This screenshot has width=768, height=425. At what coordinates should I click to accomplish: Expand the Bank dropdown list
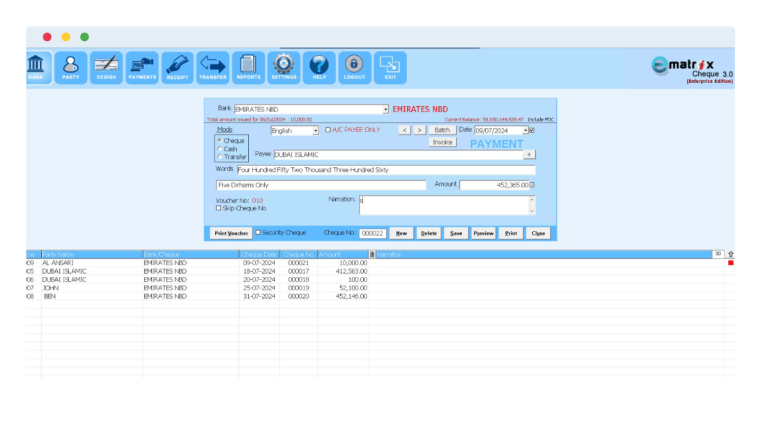pyautogui.click(x=385, y=109)
